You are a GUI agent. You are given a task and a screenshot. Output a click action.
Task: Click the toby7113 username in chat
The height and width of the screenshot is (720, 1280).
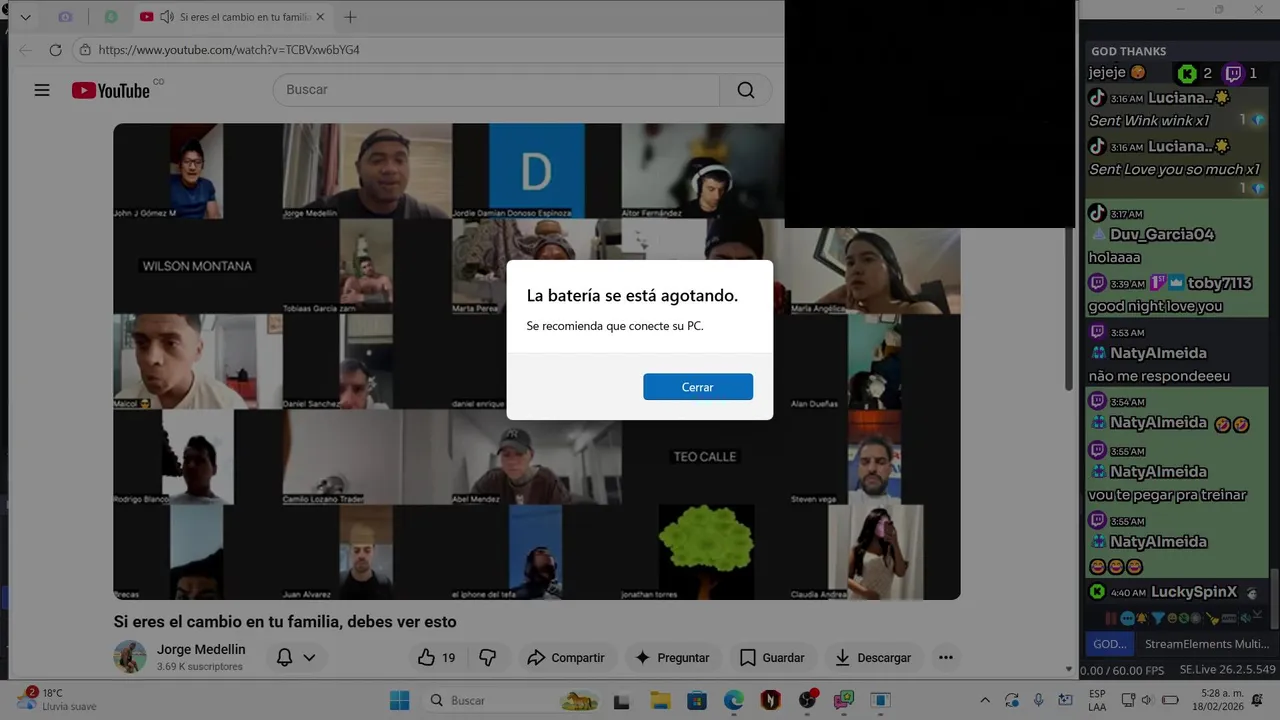(x=1219, y=283)
